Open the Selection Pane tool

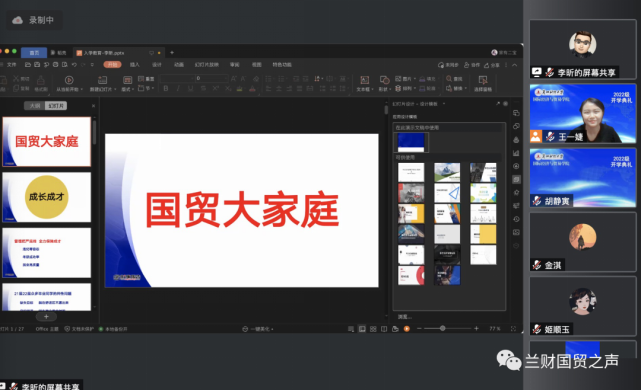point(483,83)
